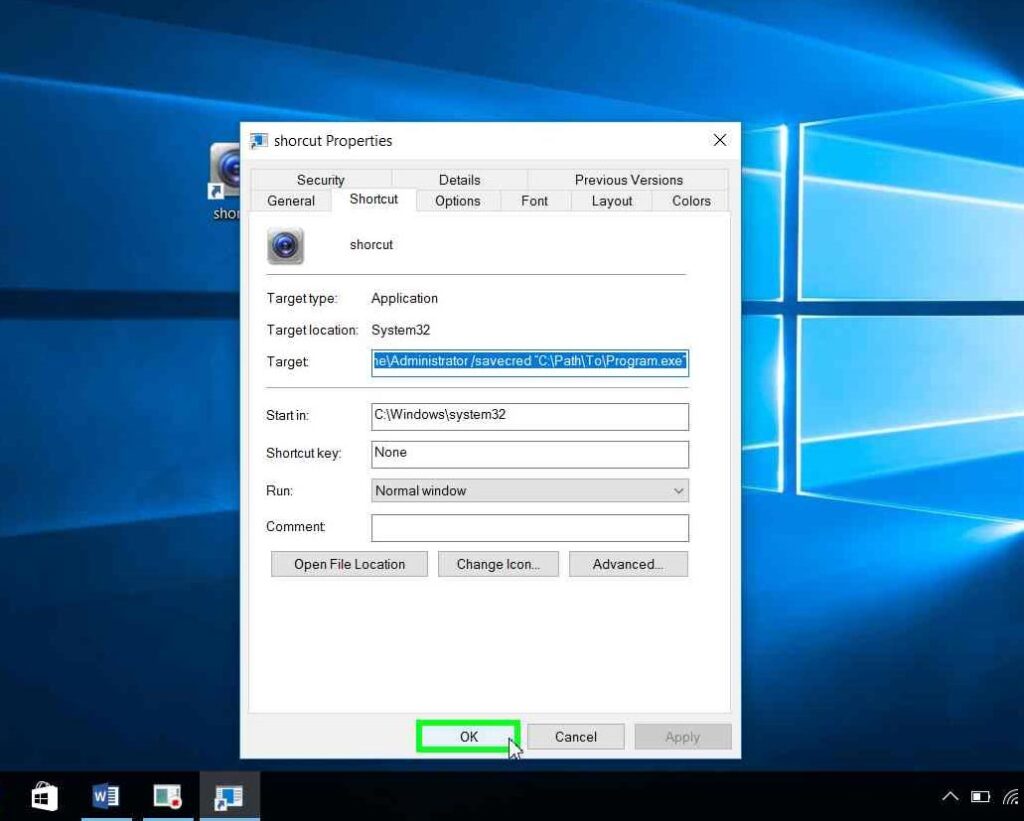Viewport: 1024px width, 821px height.
Task: Click the Advanced... button
Action: (628, 564)
